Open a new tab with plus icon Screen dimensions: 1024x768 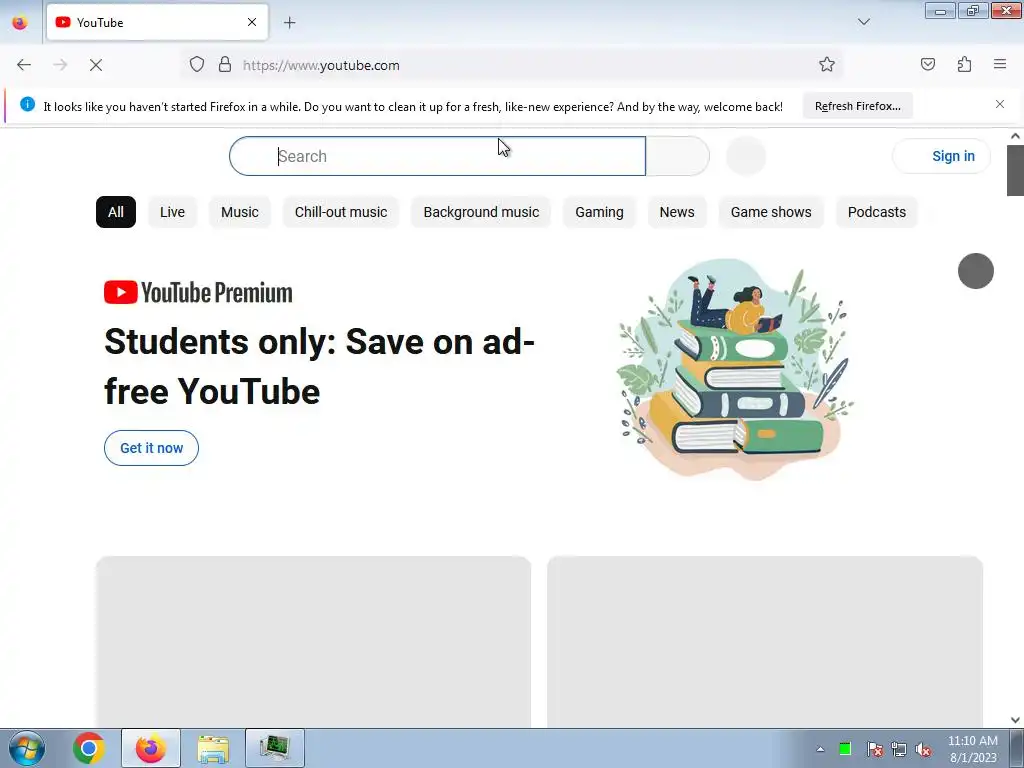(x=289, y=23)
